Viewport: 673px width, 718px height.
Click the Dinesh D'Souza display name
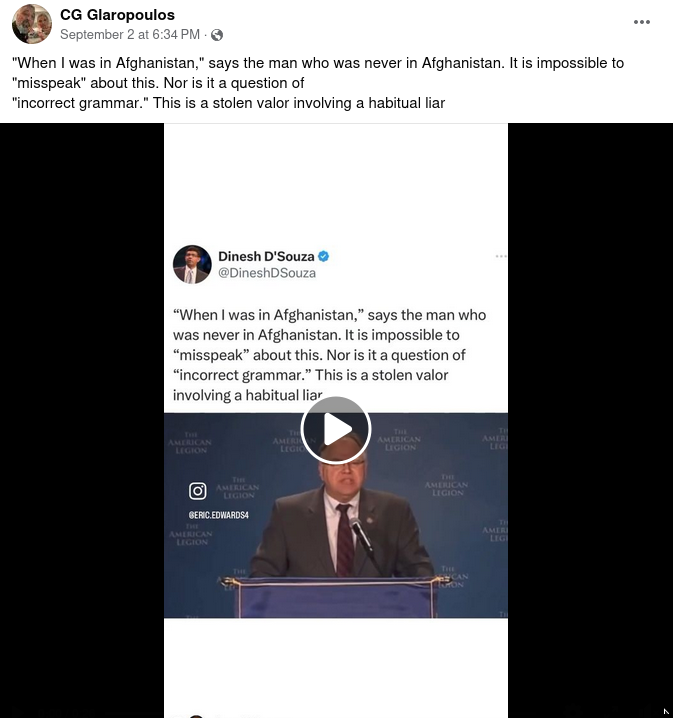coord(266,256)
